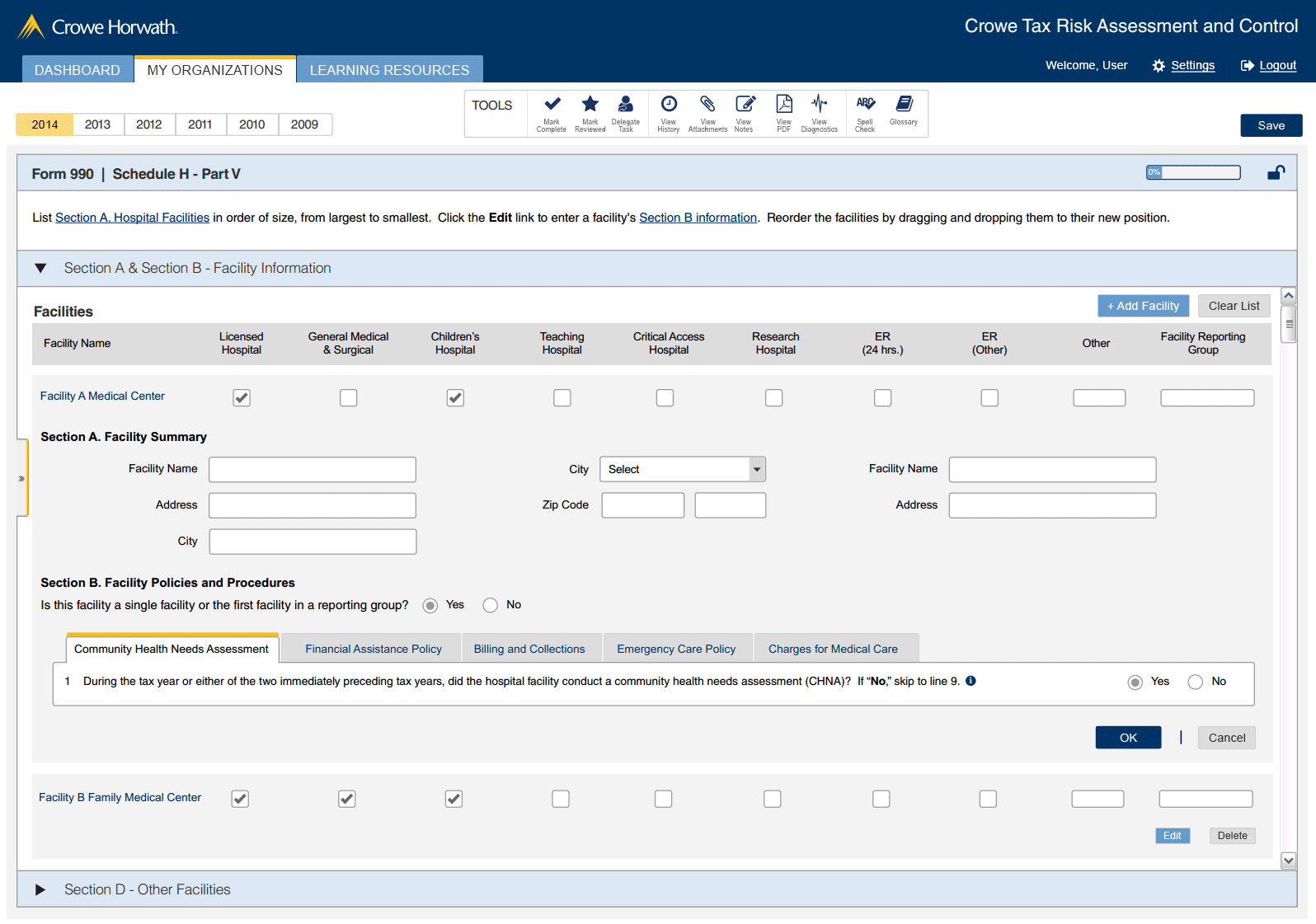Uncheck Licensed Hospital for Facility A
Viewport: 1316px width, 924px height.
(242, 398)
